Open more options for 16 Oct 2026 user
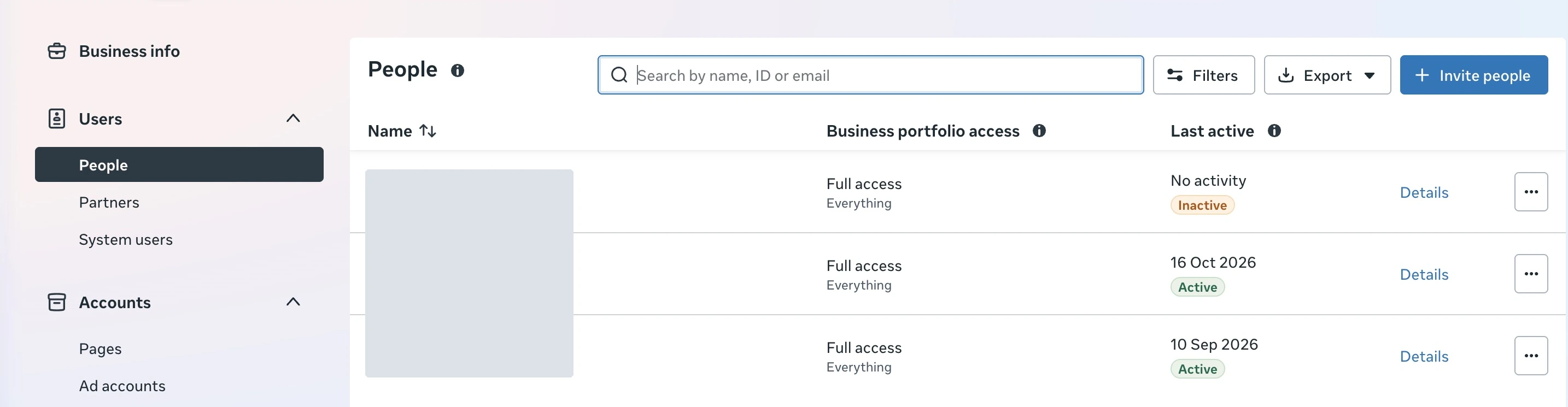This screenshot has height=407, width=1568. click(x=1531, y=274)
